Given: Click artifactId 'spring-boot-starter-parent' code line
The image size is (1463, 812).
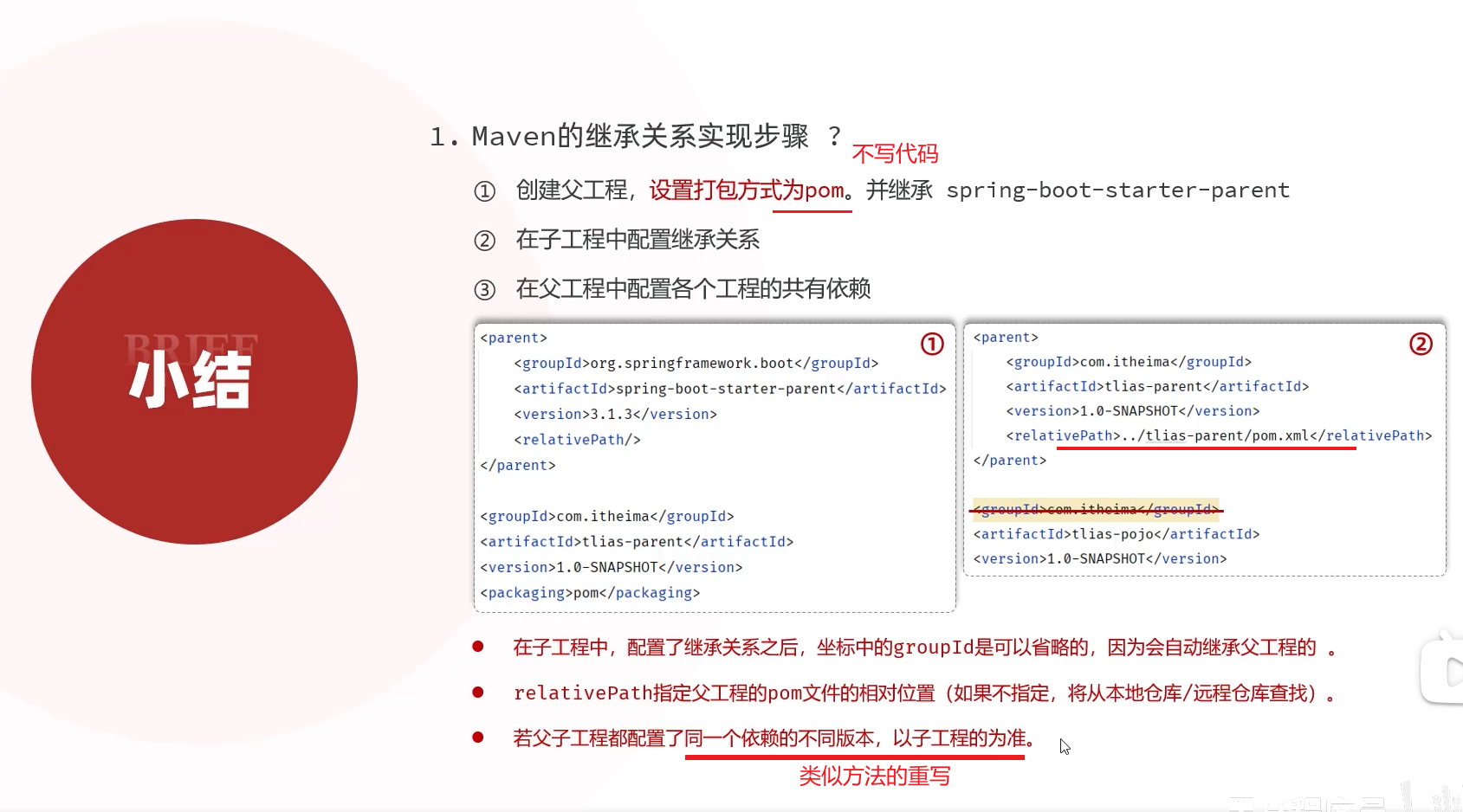Looking at the screenshot, I should pos(729,389).
